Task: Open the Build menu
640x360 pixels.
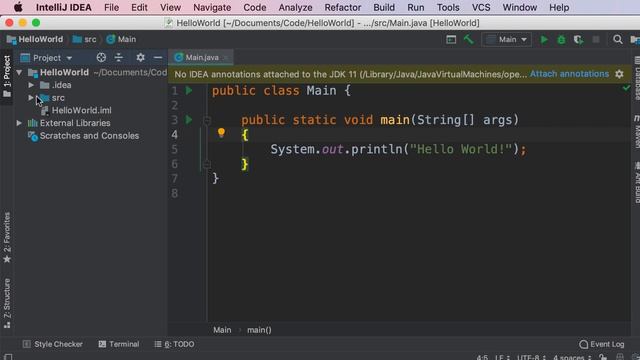Action: 384,7
